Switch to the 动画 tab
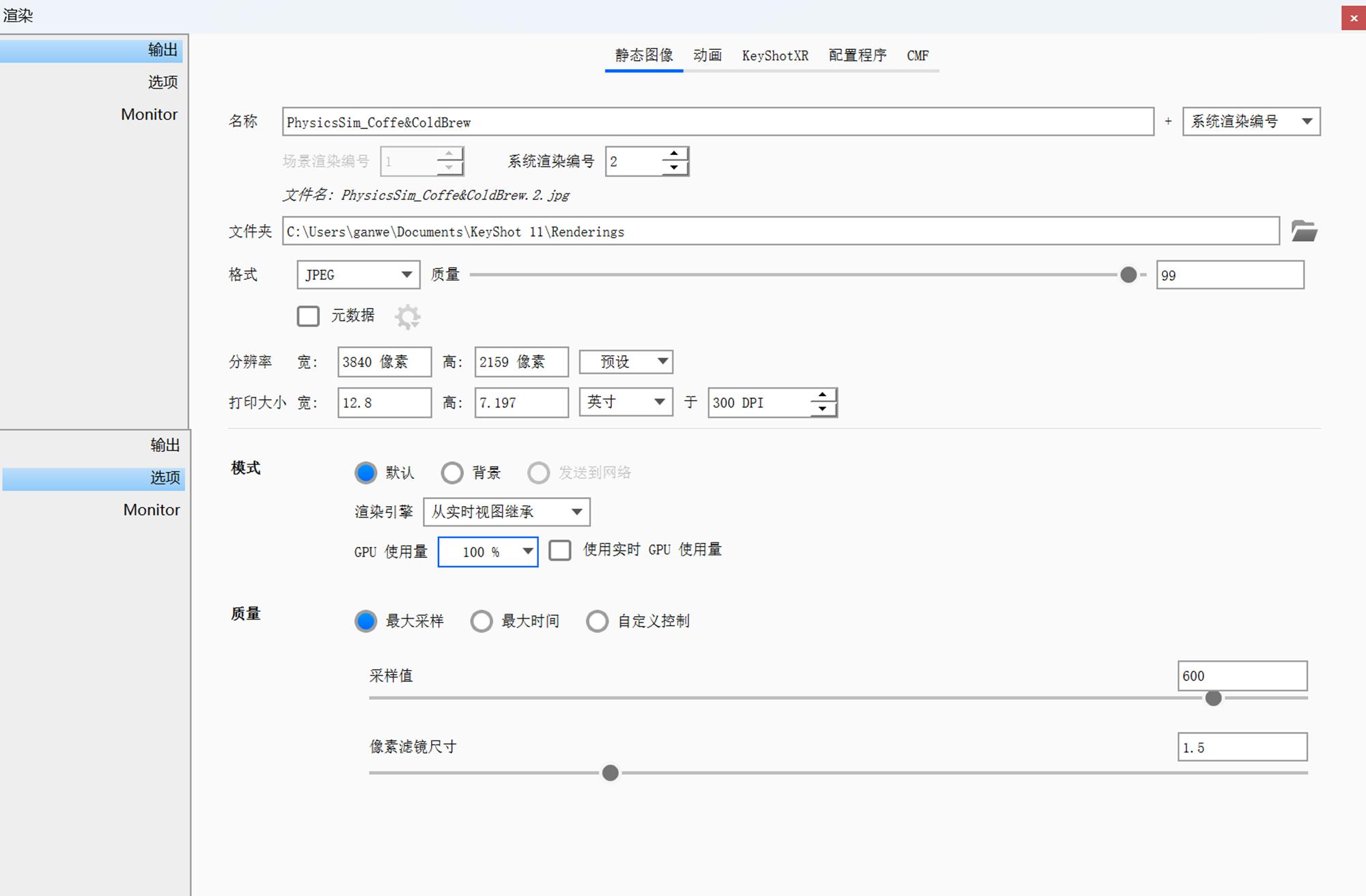 click(708, 55)
